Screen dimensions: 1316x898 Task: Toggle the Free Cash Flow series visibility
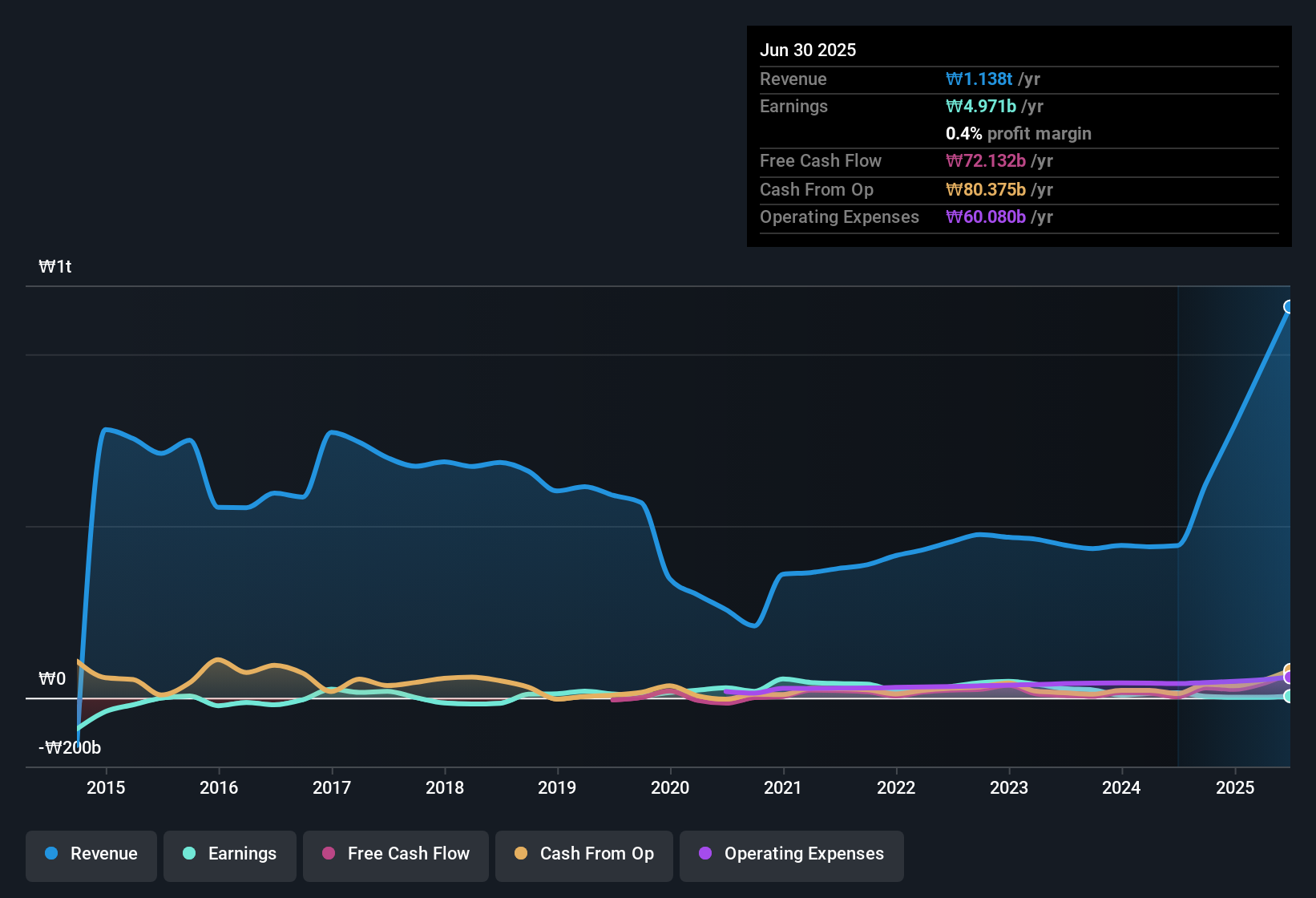[396, 854]
